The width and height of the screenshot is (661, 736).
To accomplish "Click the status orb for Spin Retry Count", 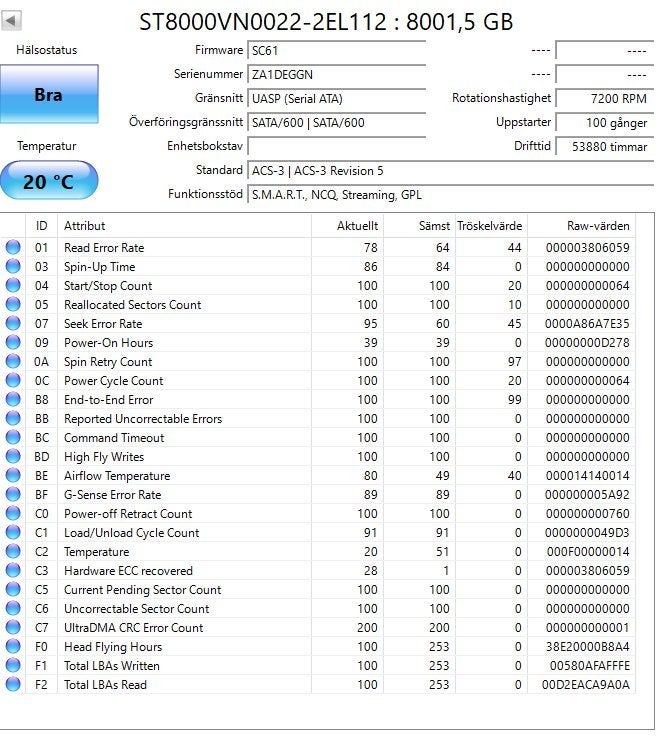I will coord(13,361).
